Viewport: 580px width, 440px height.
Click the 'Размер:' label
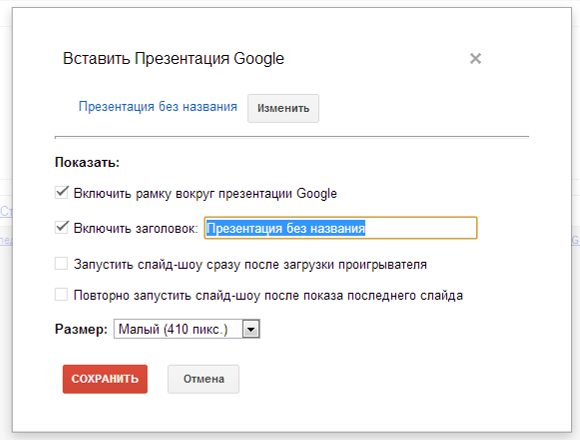[x=81, y=329]
